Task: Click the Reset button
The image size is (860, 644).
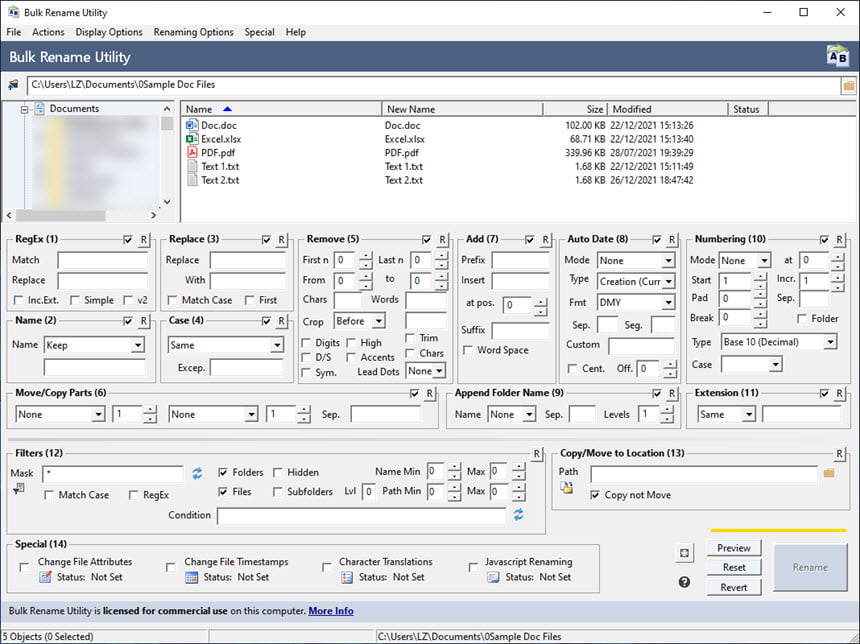Action: pos(734,567)
